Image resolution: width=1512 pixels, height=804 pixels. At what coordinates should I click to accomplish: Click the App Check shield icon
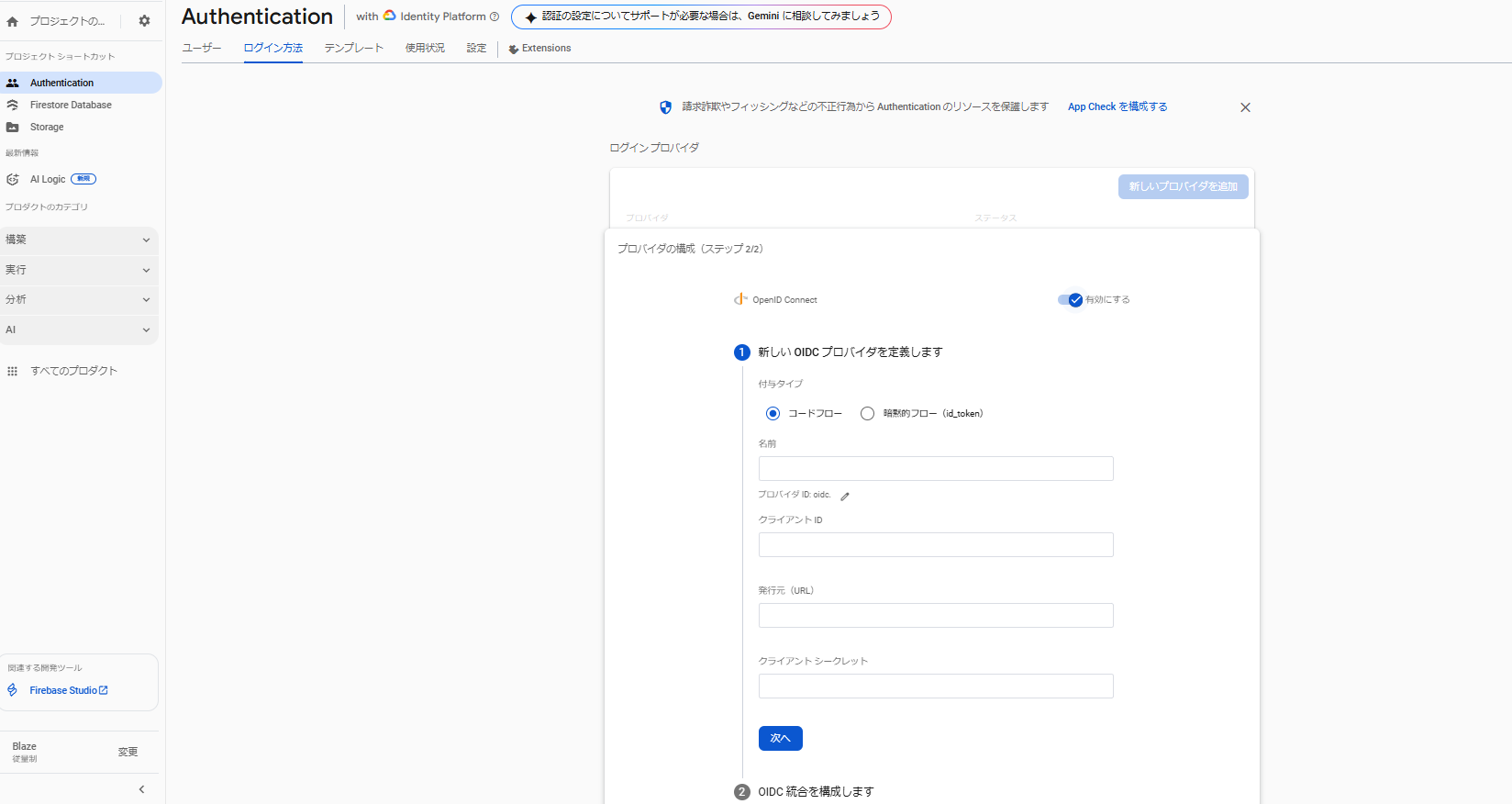click(x=666, y=107)
